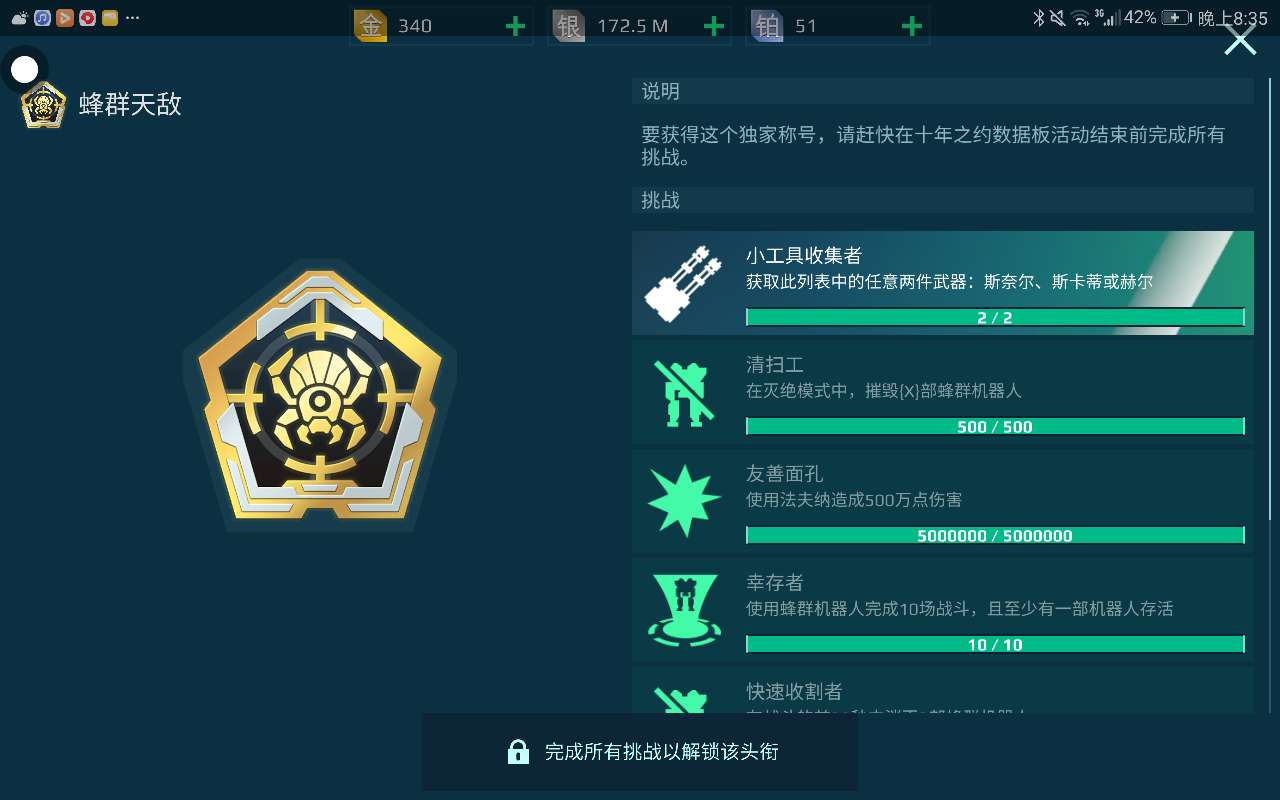Close the title details screen

point(1240,40)
